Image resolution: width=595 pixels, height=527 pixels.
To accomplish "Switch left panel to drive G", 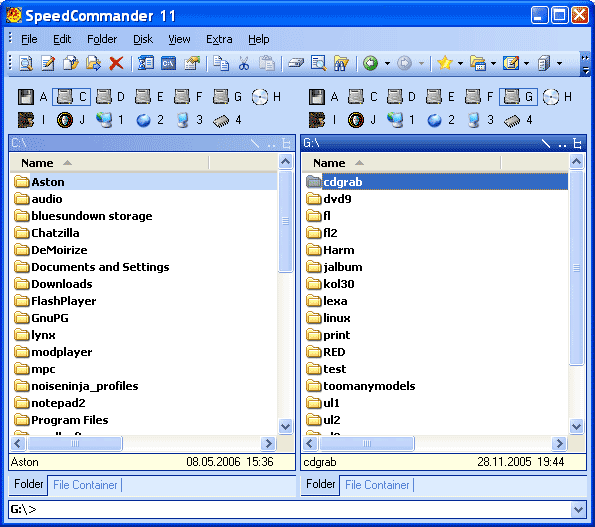I will click(227, 97).
